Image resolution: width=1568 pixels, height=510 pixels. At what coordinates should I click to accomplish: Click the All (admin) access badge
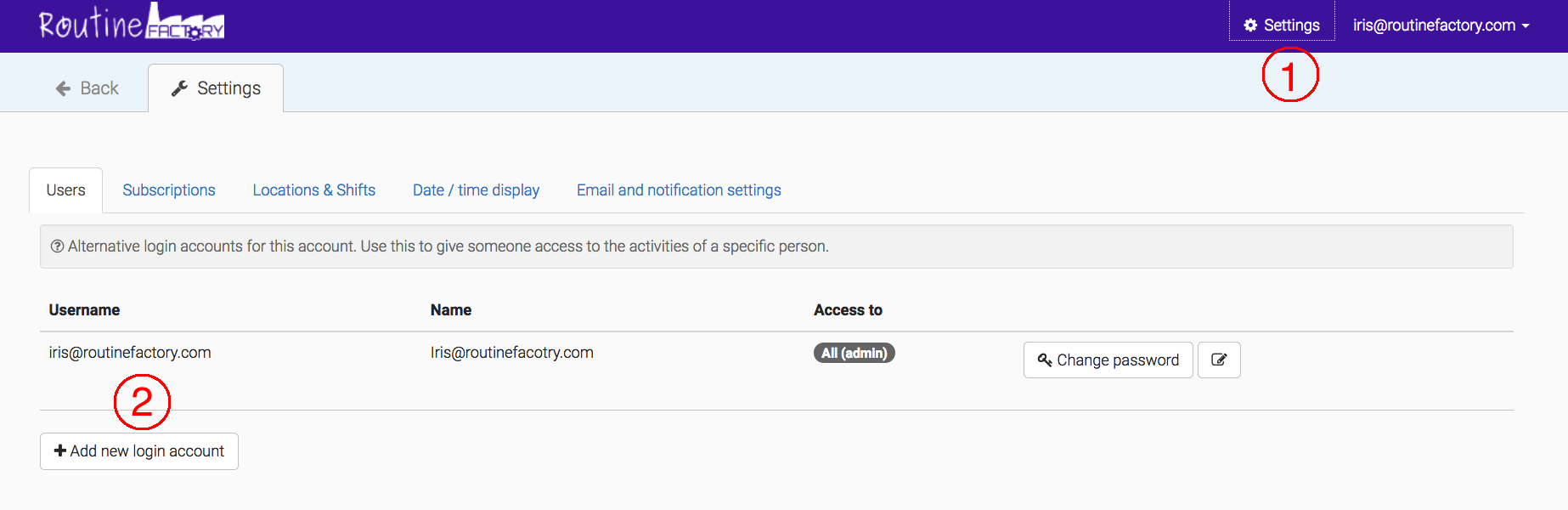click(854, 353)
